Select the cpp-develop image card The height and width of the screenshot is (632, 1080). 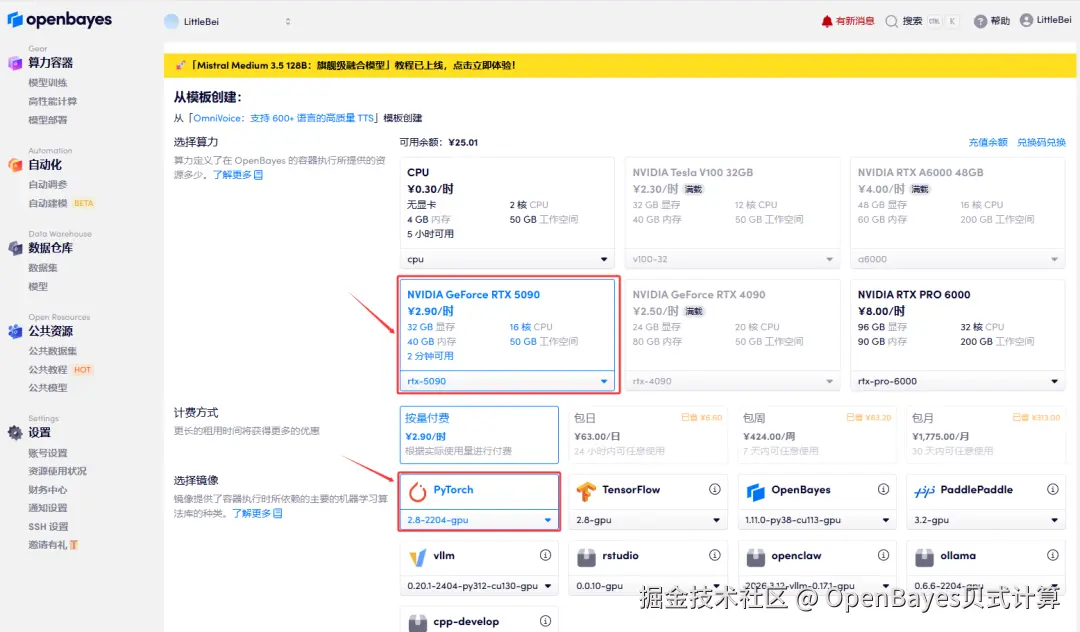click(479, 620)
